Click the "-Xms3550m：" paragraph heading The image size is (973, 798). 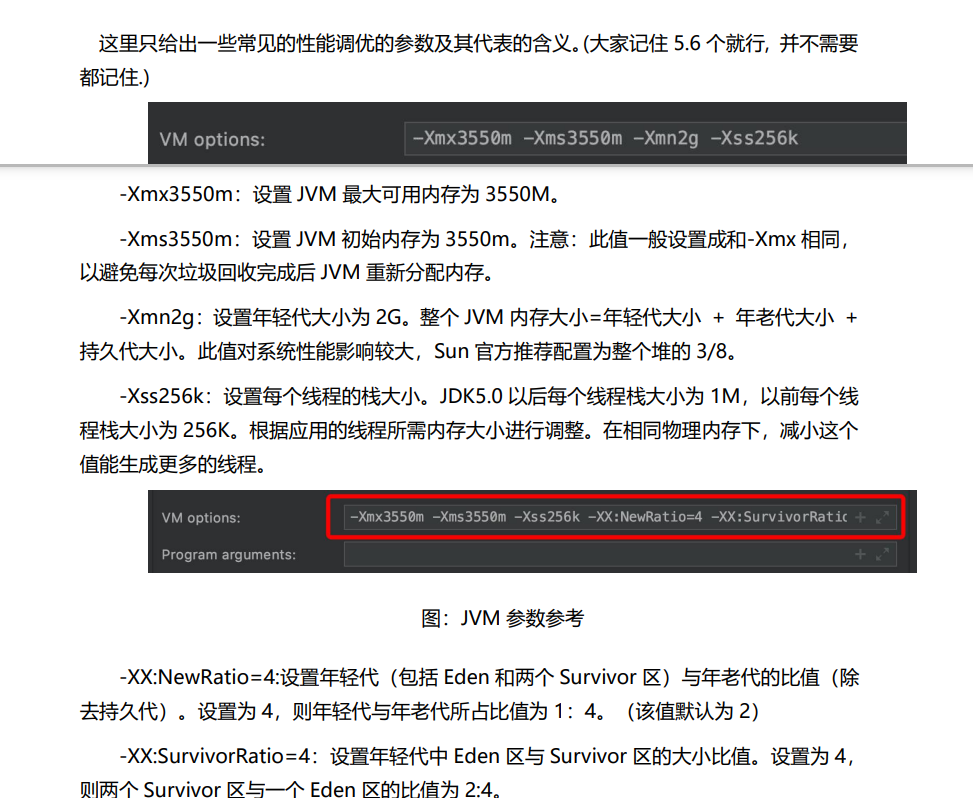point(183,239)
